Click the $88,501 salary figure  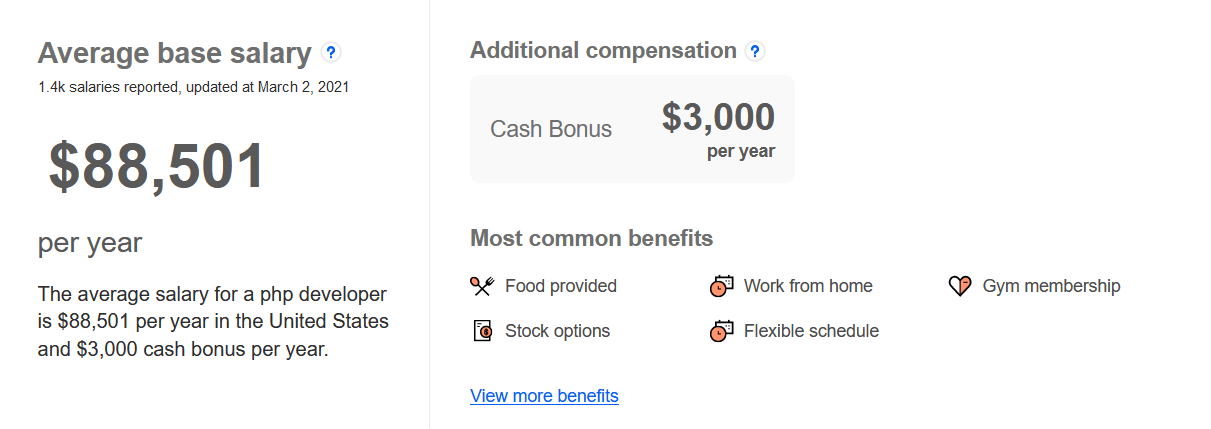point(157,166)
